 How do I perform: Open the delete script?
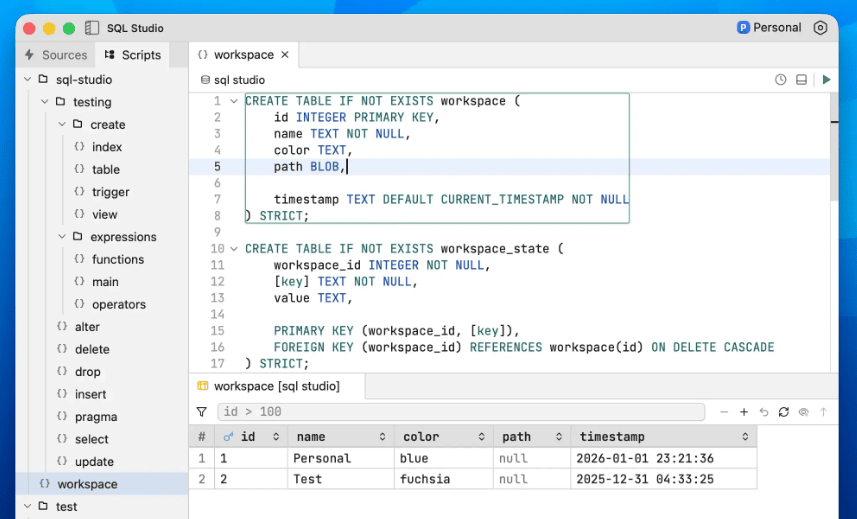[92, 349]
